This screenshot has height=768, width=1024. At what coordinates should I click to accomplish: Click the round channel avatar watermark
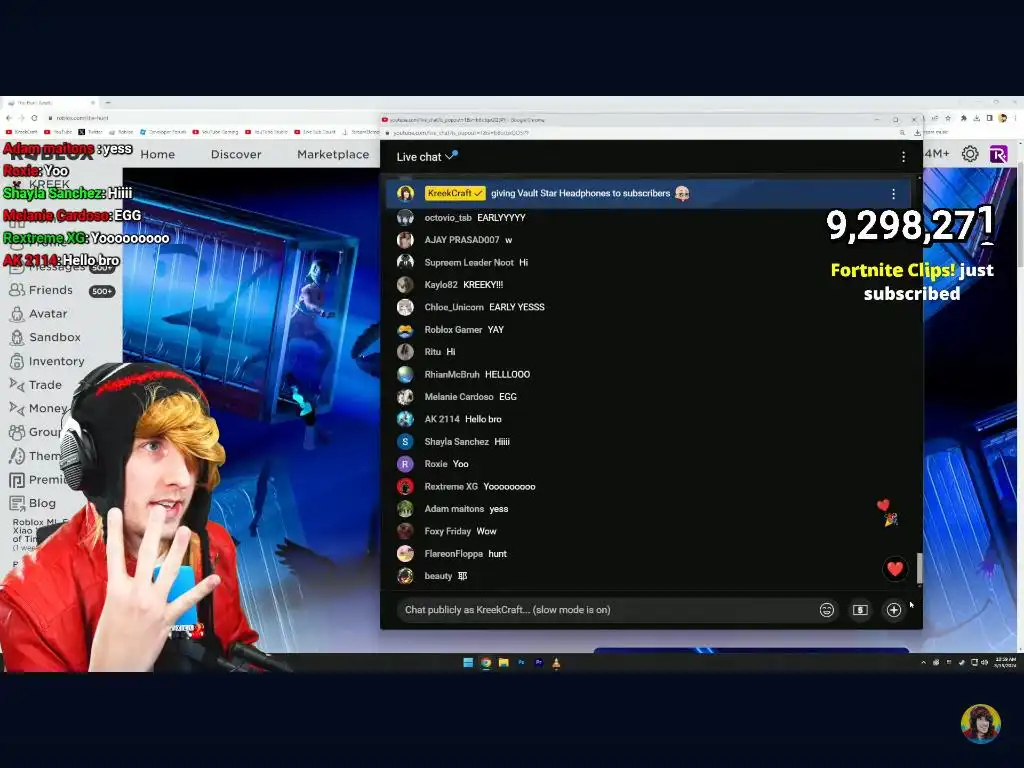980,724
